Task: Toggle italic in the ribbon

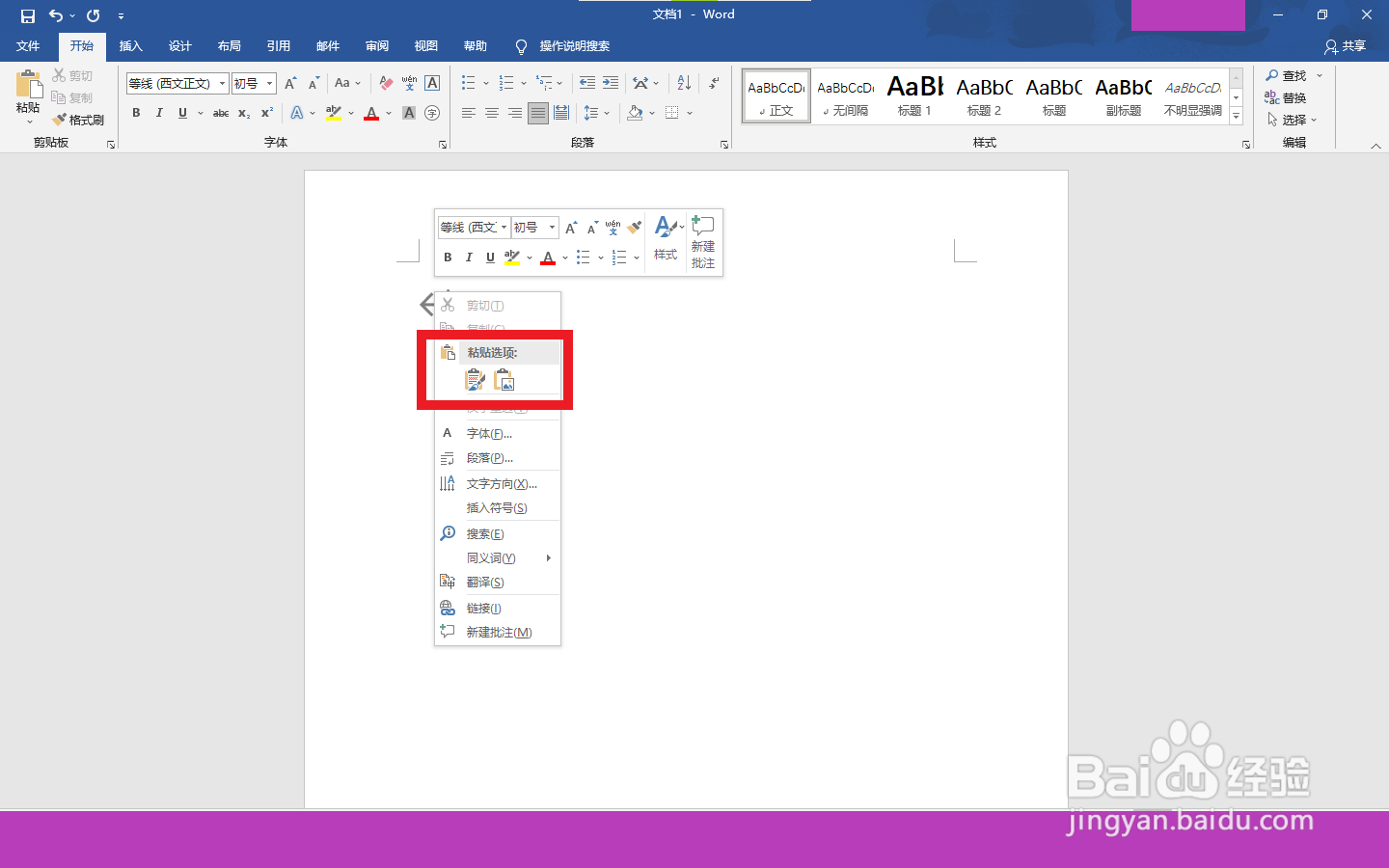Action: (159, 113)
